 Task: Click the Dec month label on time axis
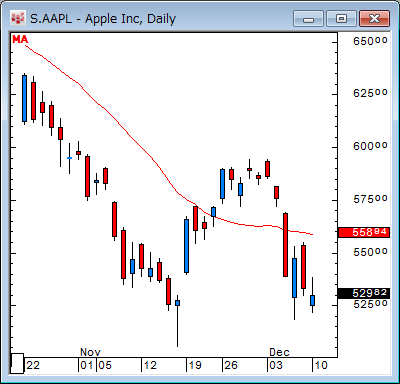tap(279, 352)
